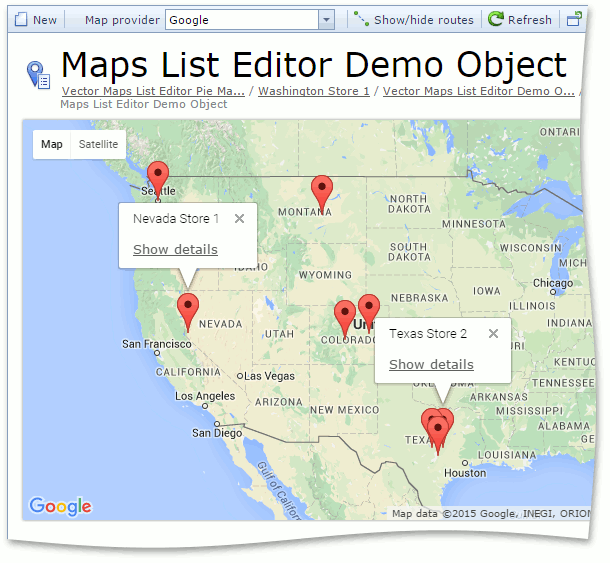Viewport: 610px width, 563px height.
Task: Open Vector Maps List Editor Pie Ma... breadcrumb
Action: coord(153,91)
